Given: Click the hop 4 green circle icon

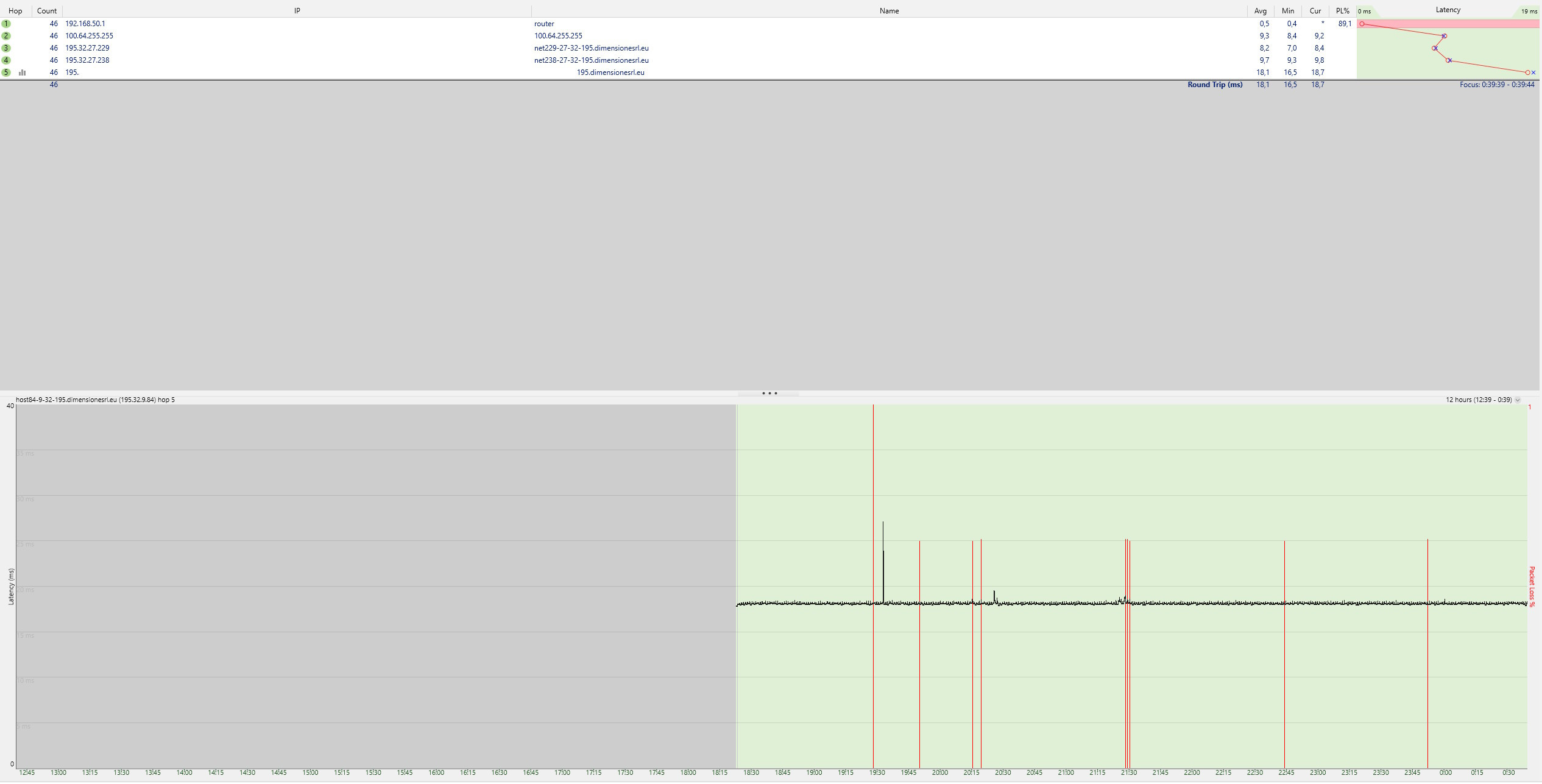Looking at the screenshot, I should pyautogui.click(x=6, y=60).
